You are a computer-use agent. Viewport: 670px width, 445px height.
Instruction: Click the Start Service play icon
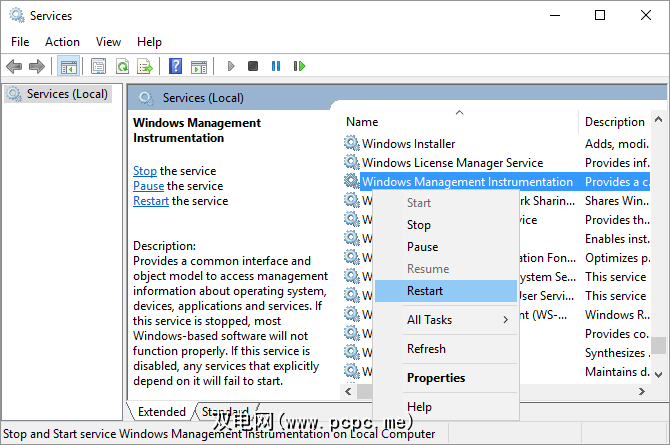click(231, 66)
